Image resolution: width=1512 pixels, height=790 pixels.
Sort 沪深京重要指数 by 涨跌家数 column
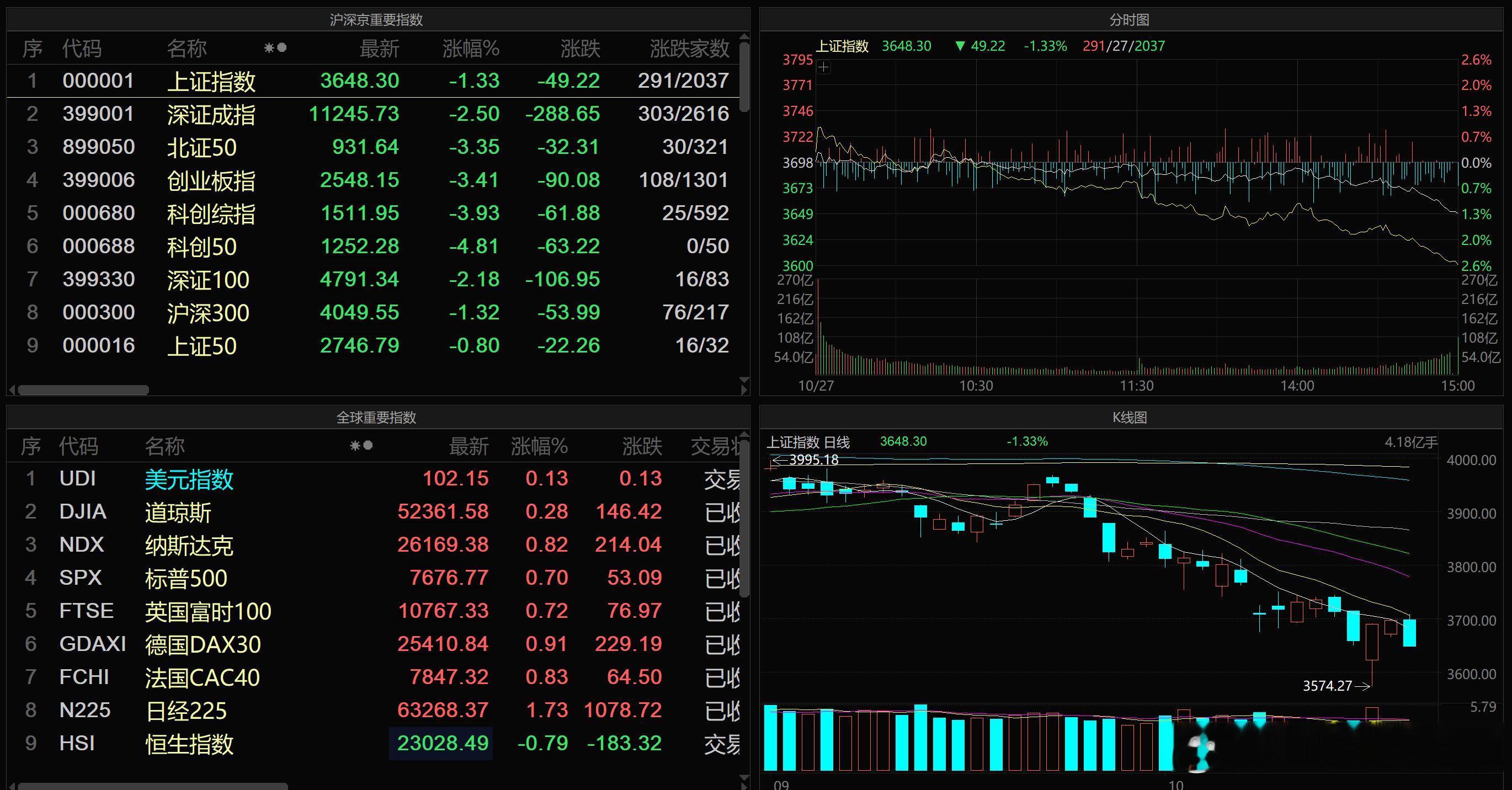point(689,48)
